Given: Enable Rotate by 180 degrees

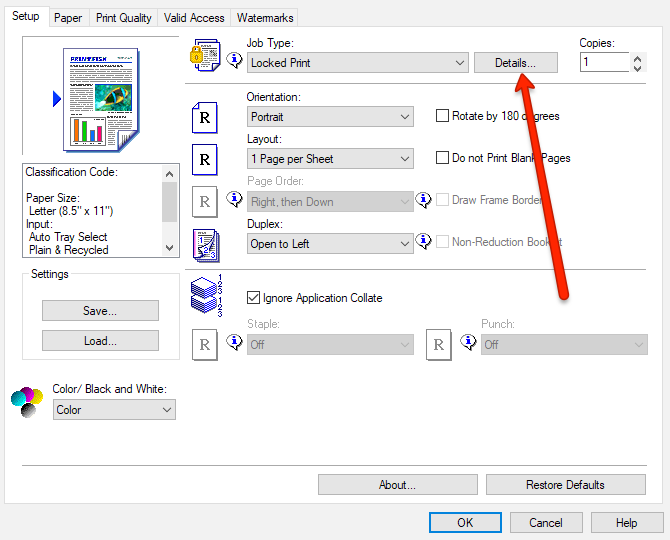Looking at the screenshot, I should tap(443, 116).
